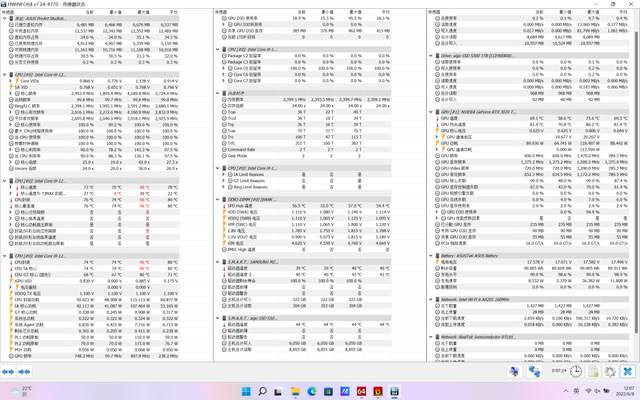This screenshot has height=400, width=640.
Task: Collapse the ASUS ProArt system sensor group
Action: tap(6, 18)
